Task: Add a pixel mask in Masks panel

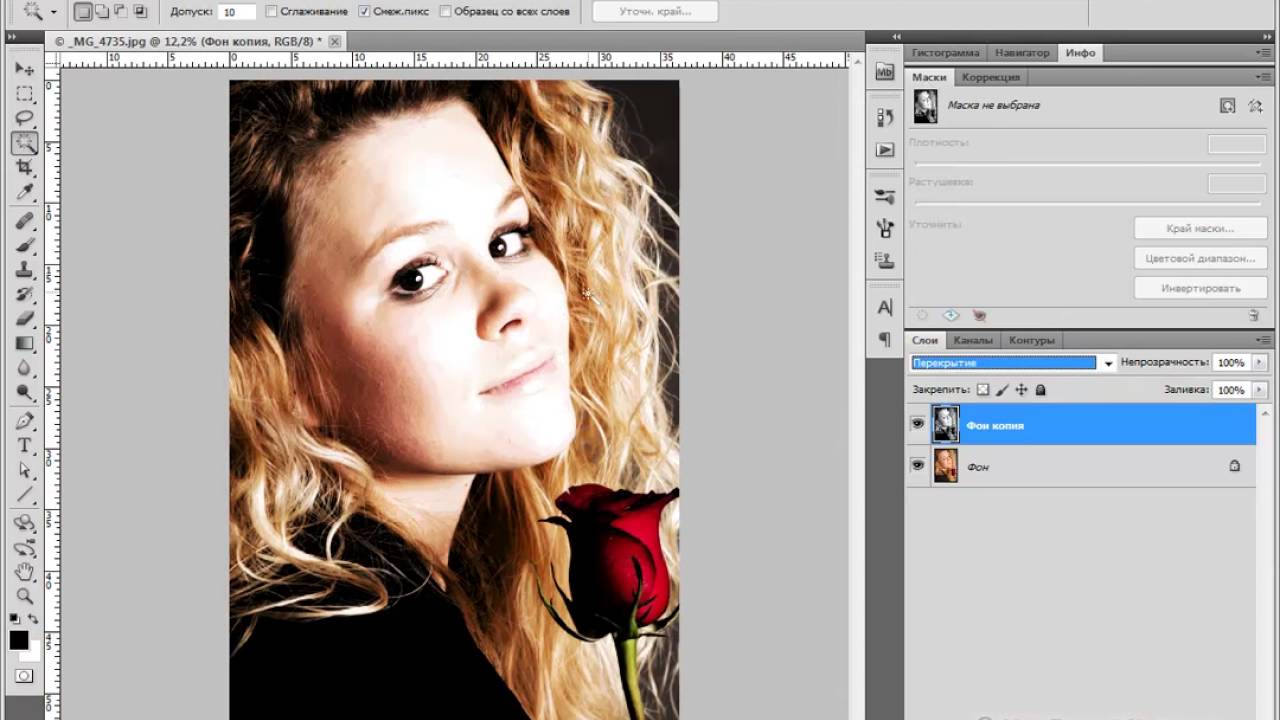Action: [1228, 106]
